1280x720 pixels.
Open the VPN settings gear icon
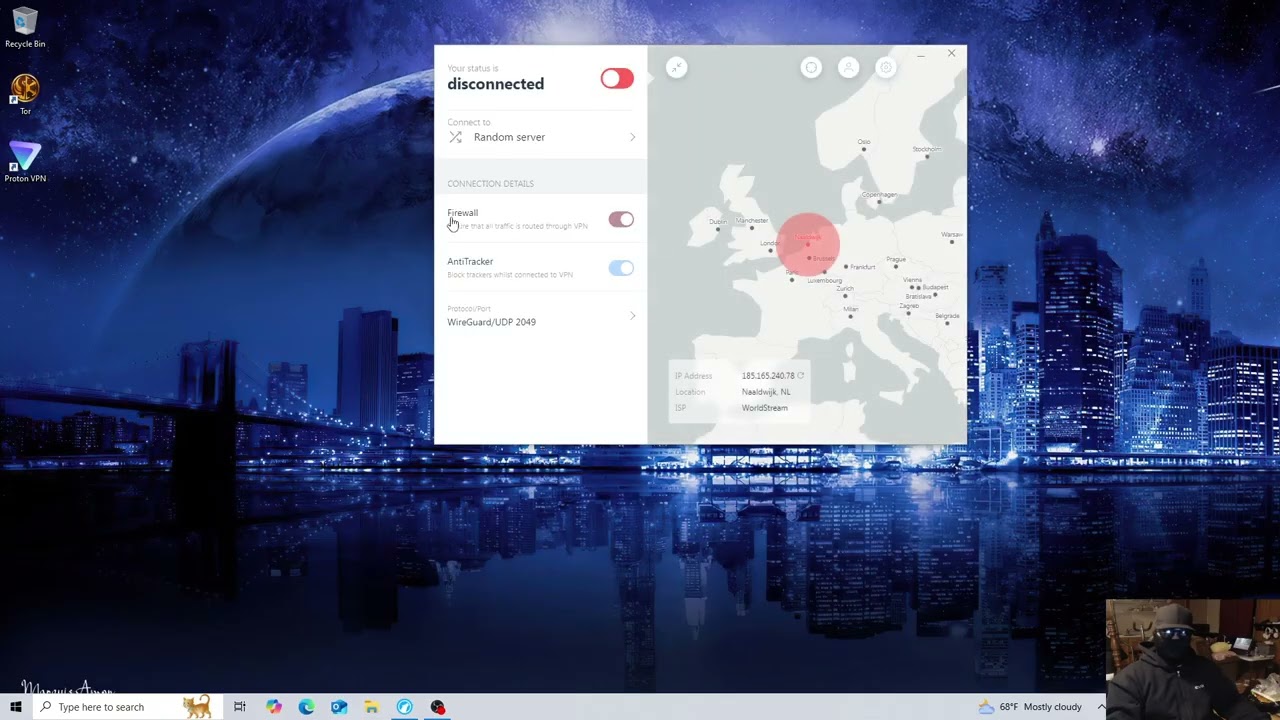coord(885,67)
